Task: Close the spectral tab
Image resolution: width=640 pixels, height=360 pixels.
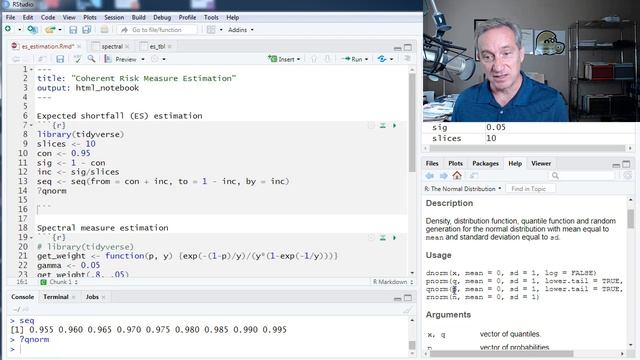Action: point(127,47)
